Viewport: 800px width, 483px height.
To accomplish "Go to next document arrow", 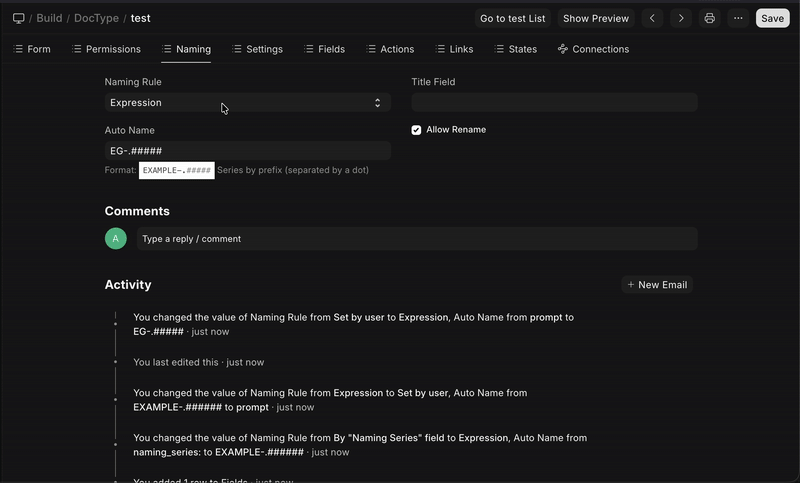I will (681, 18).
